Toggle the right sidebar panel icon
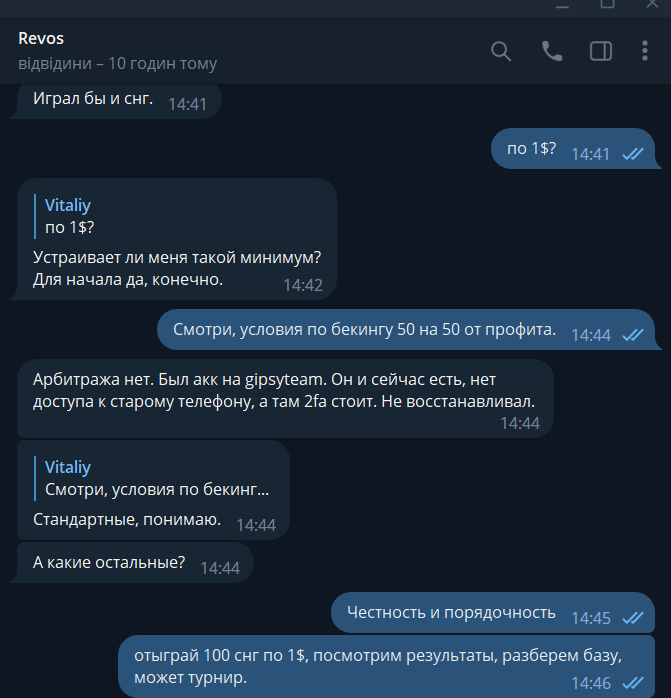The image size is (671, 698). click(601, 51)
